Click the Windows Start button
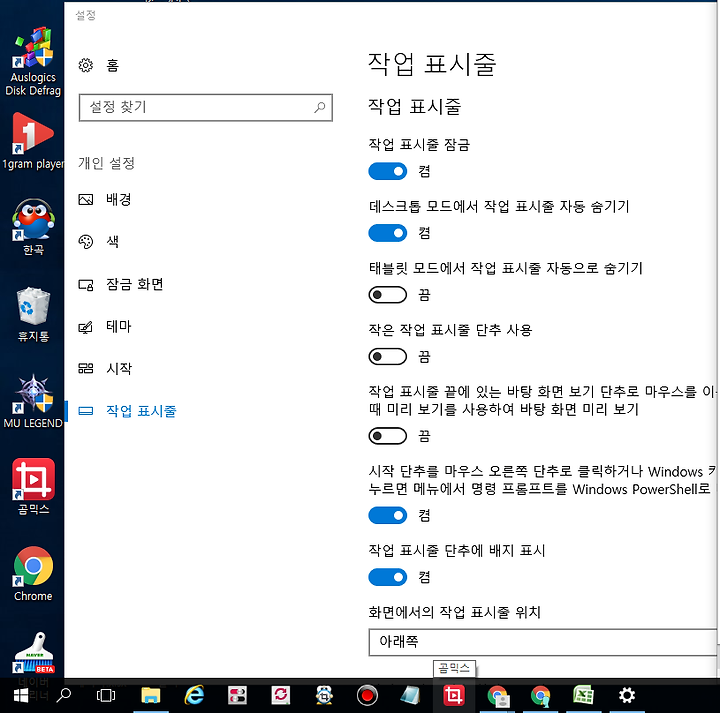This screenshot has width=720, height=713. coord(21,696)
